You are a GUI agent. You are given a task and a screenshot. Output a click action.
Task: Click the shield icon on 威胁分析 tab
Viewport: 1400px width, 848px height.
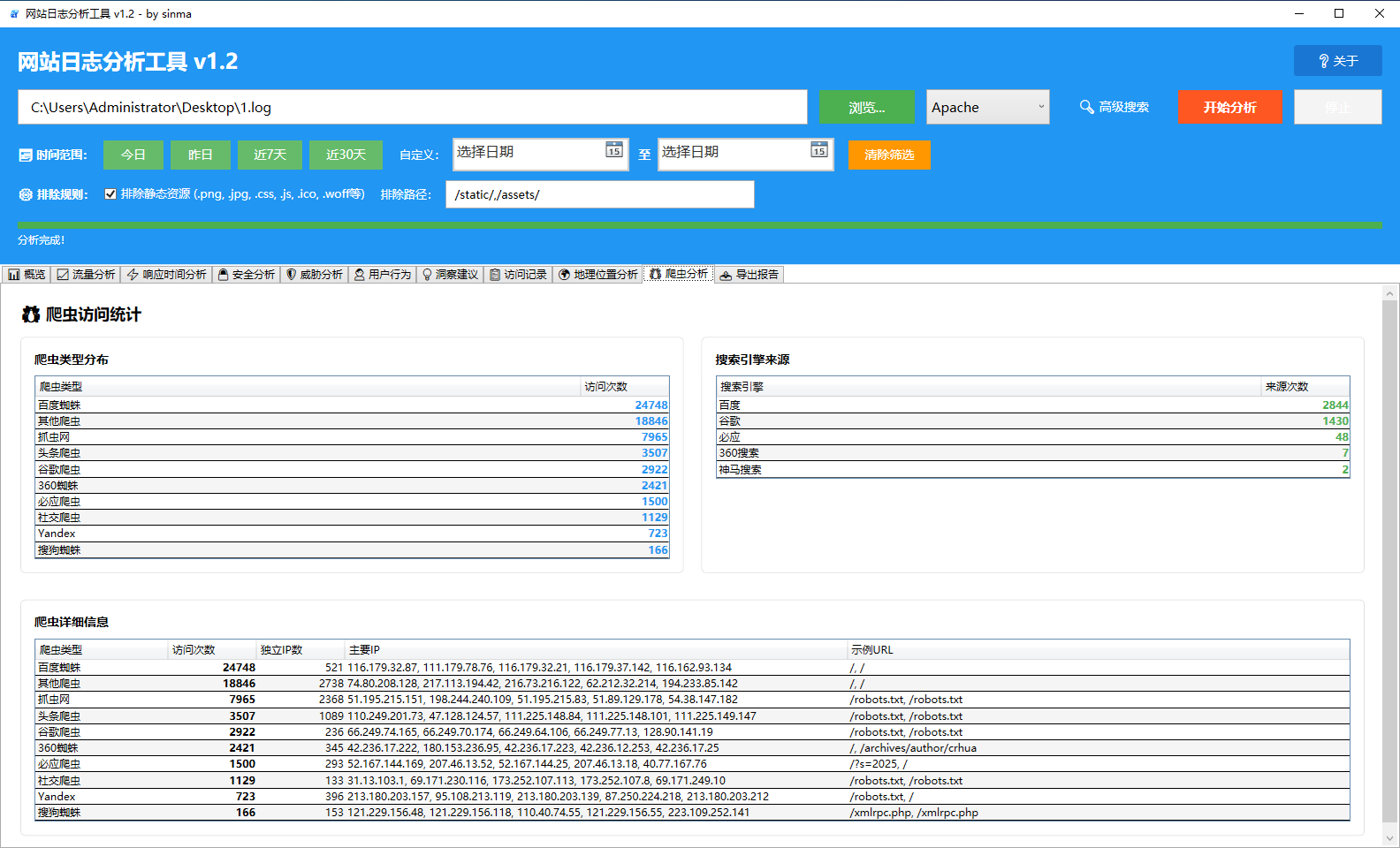tap(292, 275)
